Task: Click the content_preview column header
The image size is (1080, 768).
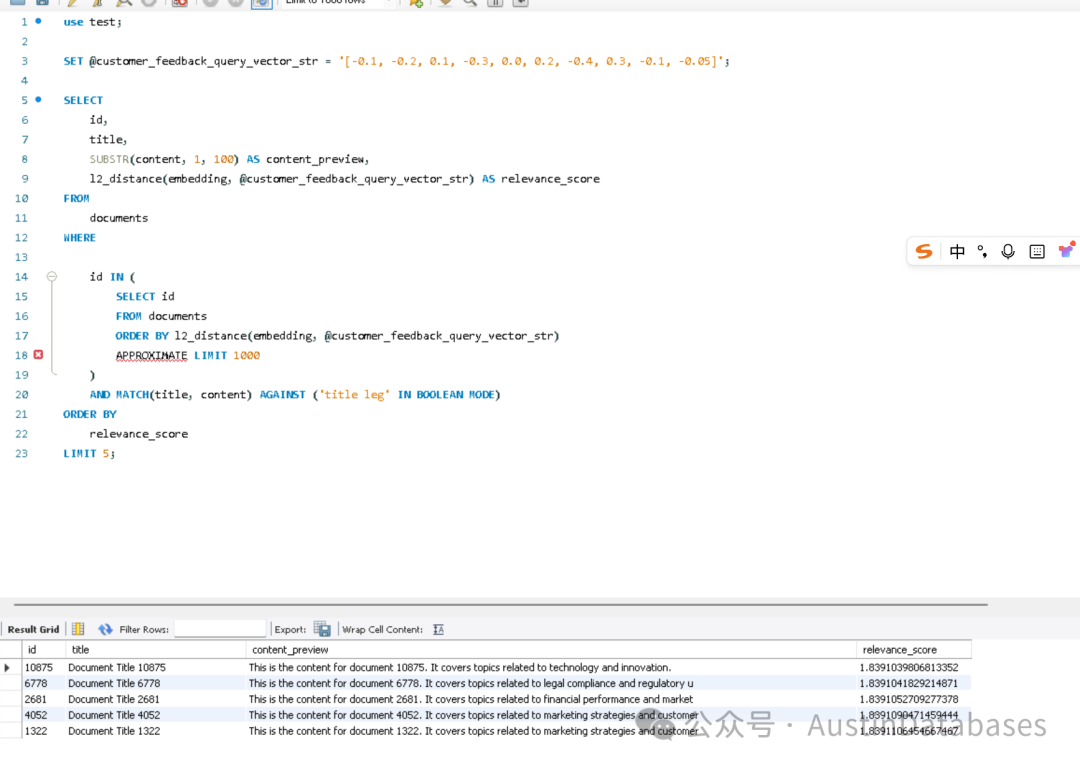Action: pos(551,650)
